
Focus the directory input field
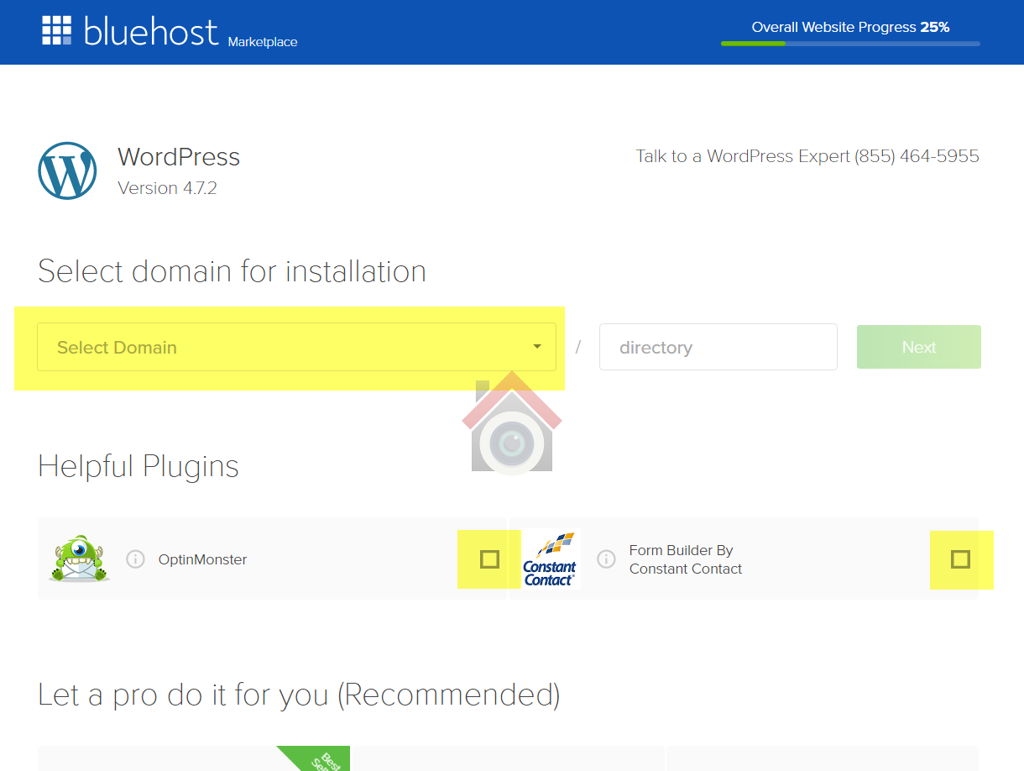(x=717, y=347)
